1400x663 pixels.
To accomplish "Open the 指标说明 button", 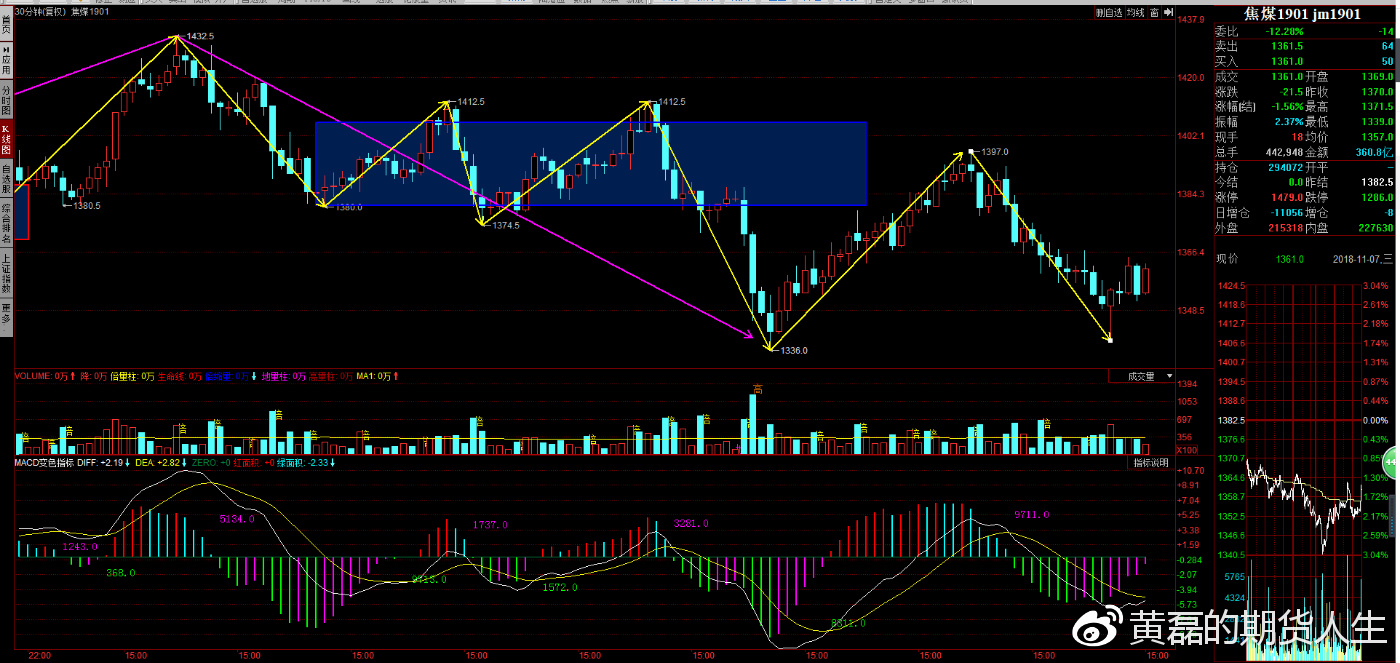I will pos(1152,464).
